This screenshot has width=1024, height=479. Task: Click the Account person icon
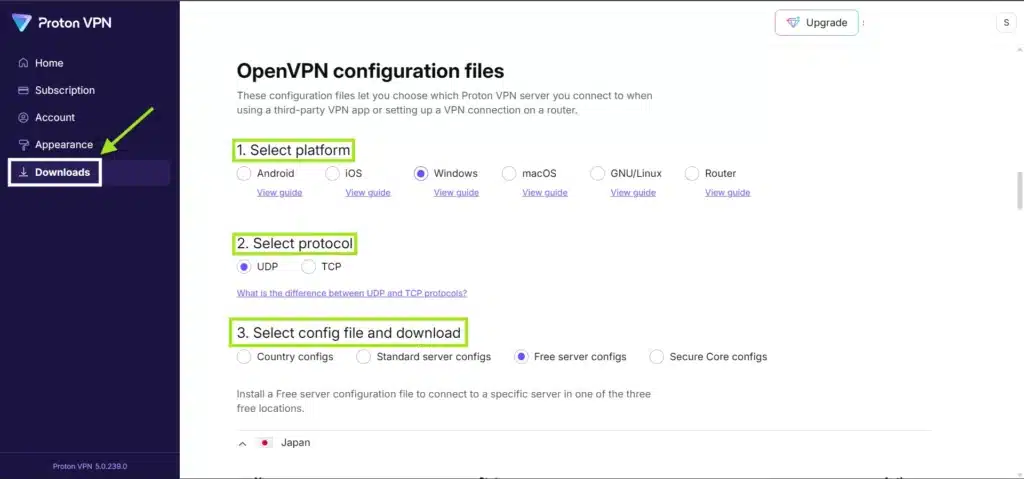coord(24,118)
